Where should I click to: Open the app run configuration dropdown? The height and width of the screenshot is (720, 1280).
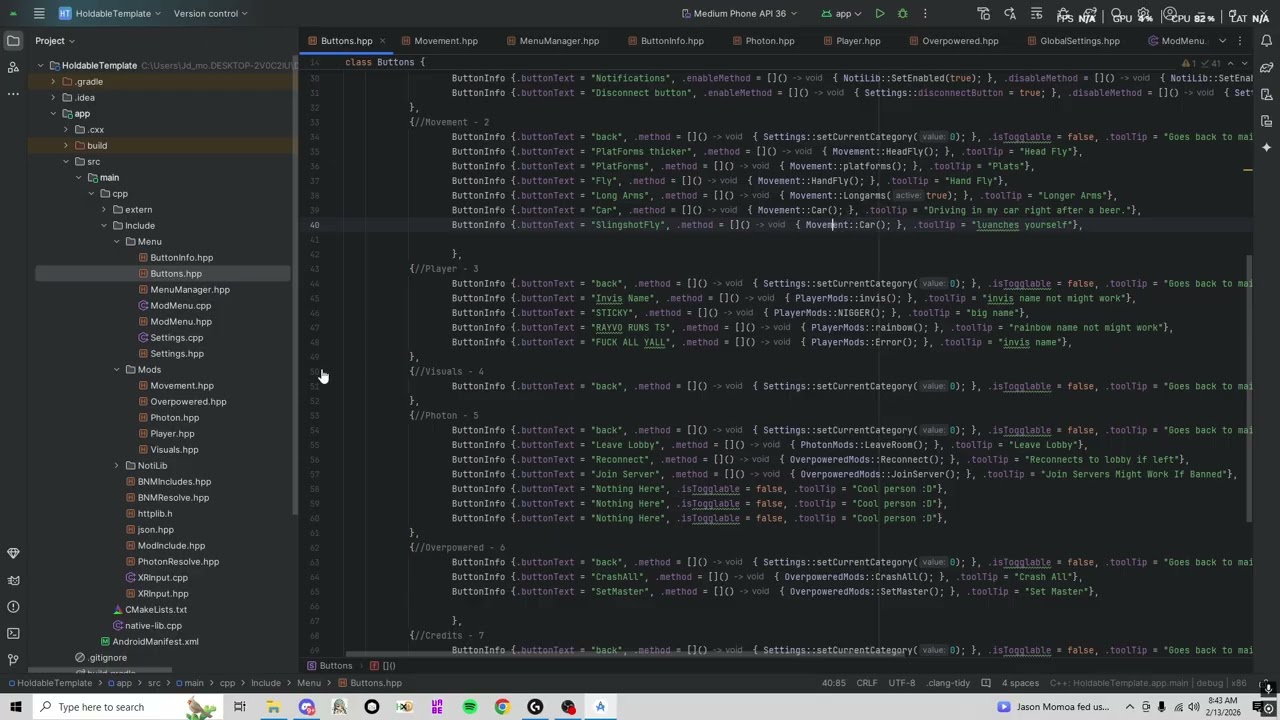(841, 13)
